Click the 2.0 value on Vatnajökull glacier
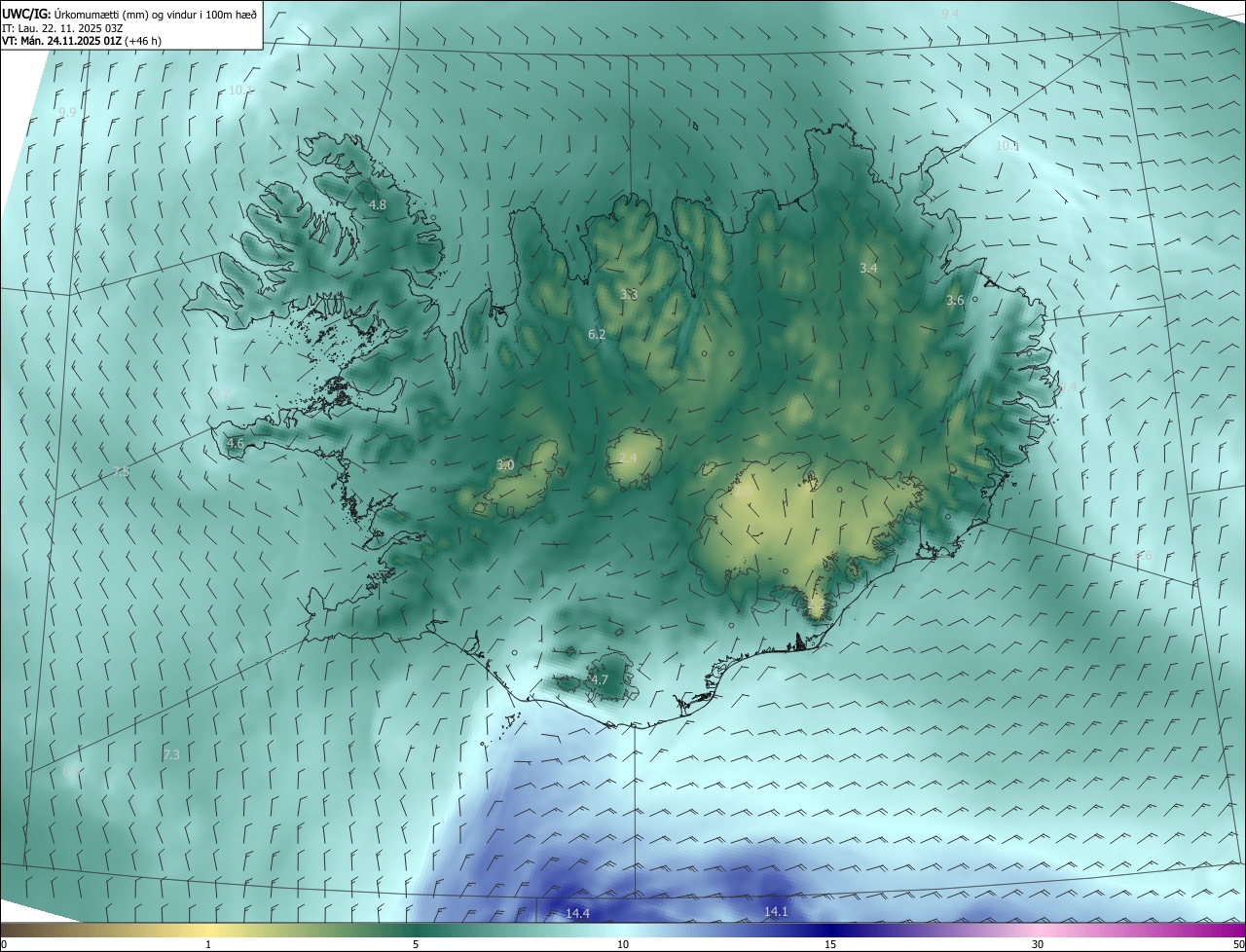1246x952 pixels. tap(742, 492)
